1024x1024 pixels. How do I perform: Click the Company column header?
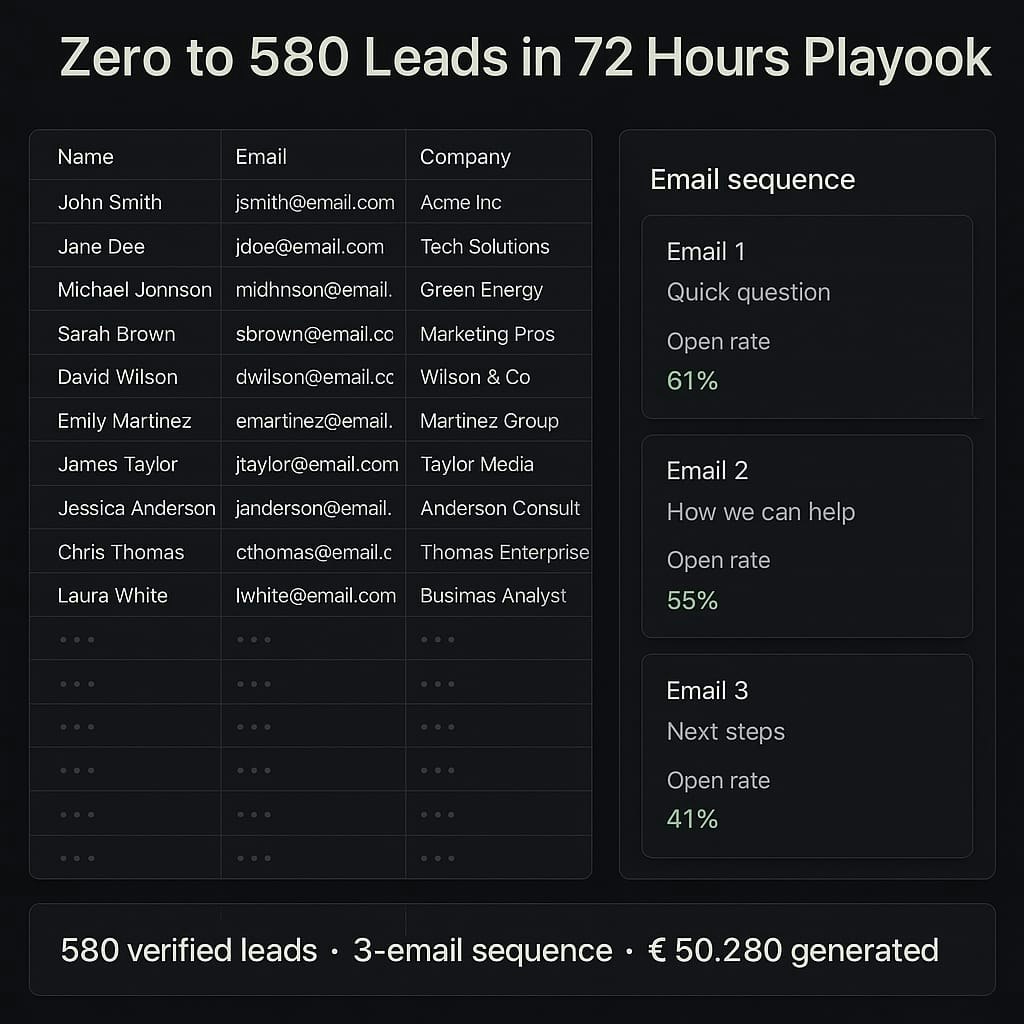point(465,157)
